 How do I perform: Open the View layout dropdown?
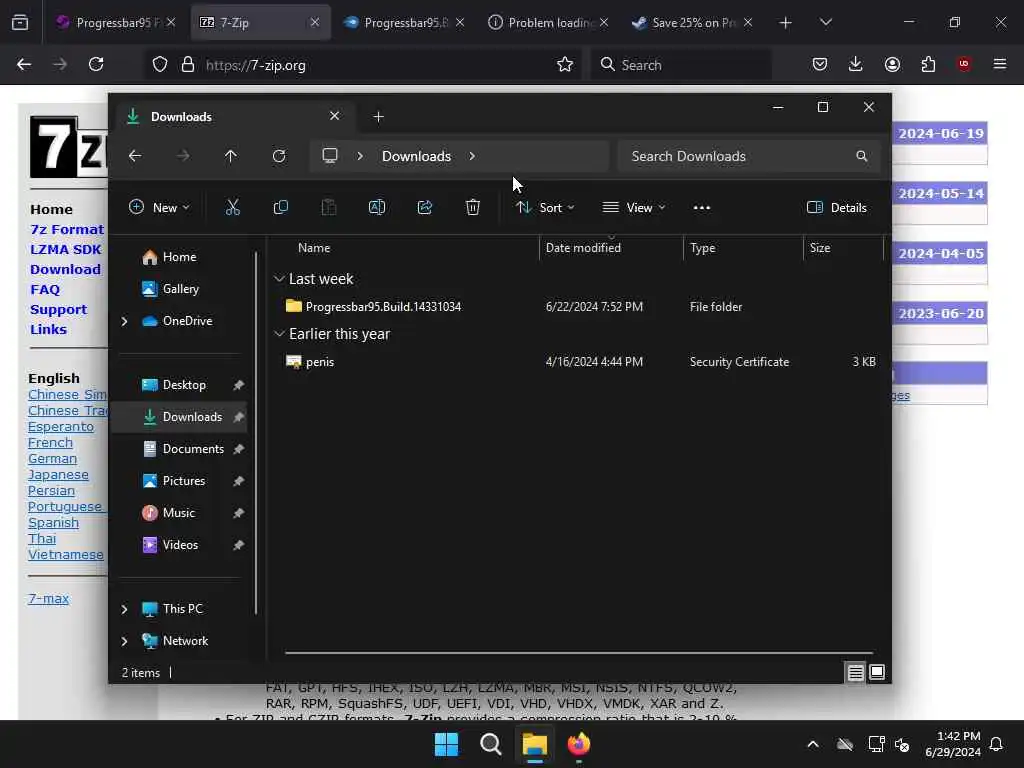coord(633,208)
